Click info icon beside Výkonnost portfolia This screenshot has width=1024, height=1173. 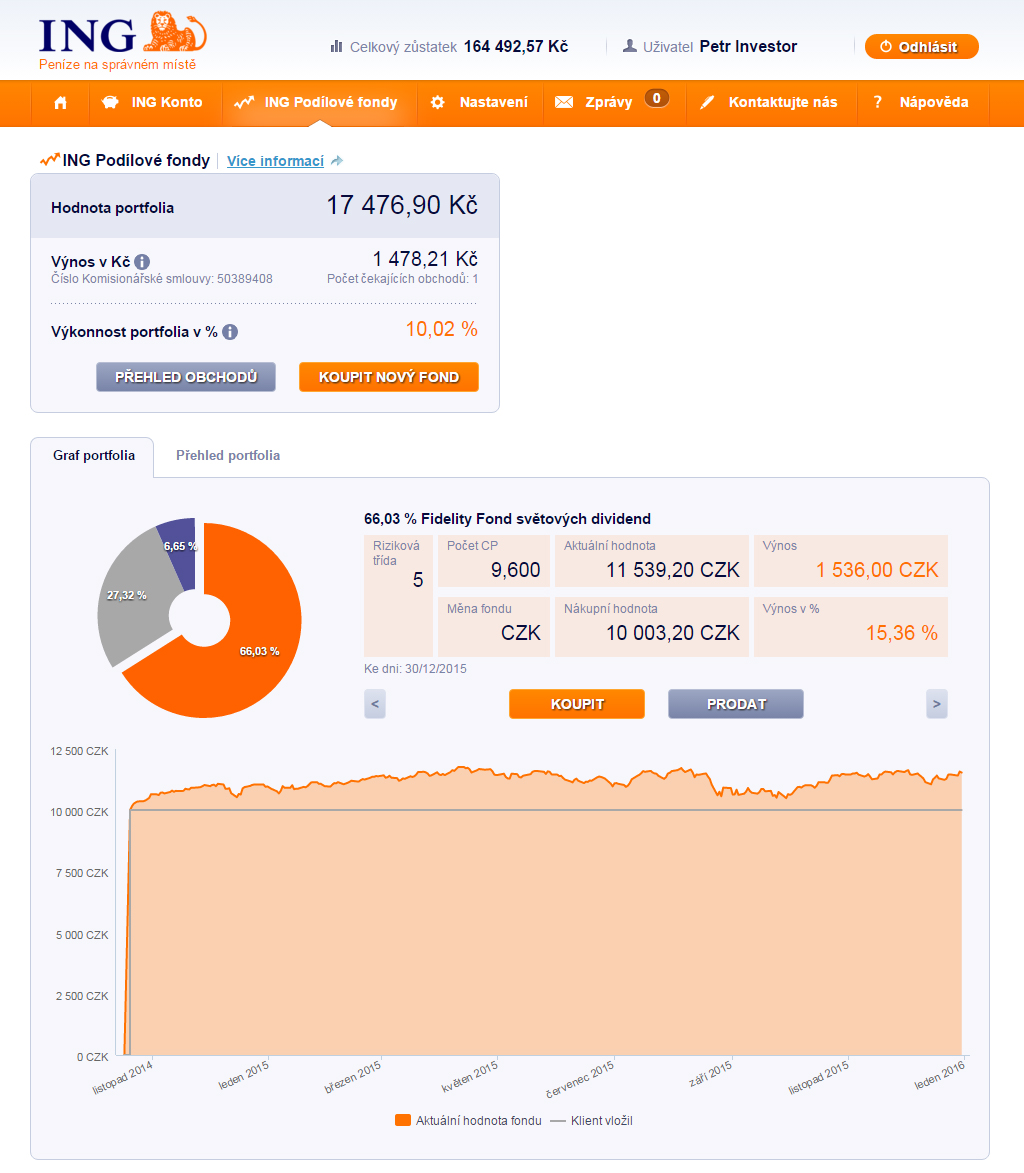231,332
